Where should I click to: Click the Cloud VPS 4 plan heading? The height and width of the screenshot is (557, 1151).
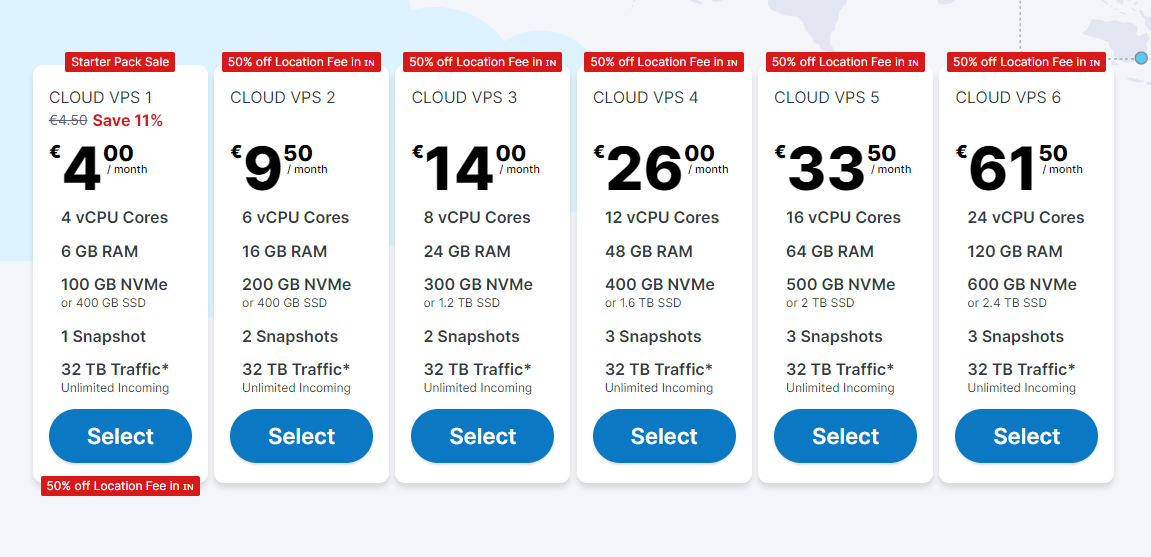click(x=645, y=97)
